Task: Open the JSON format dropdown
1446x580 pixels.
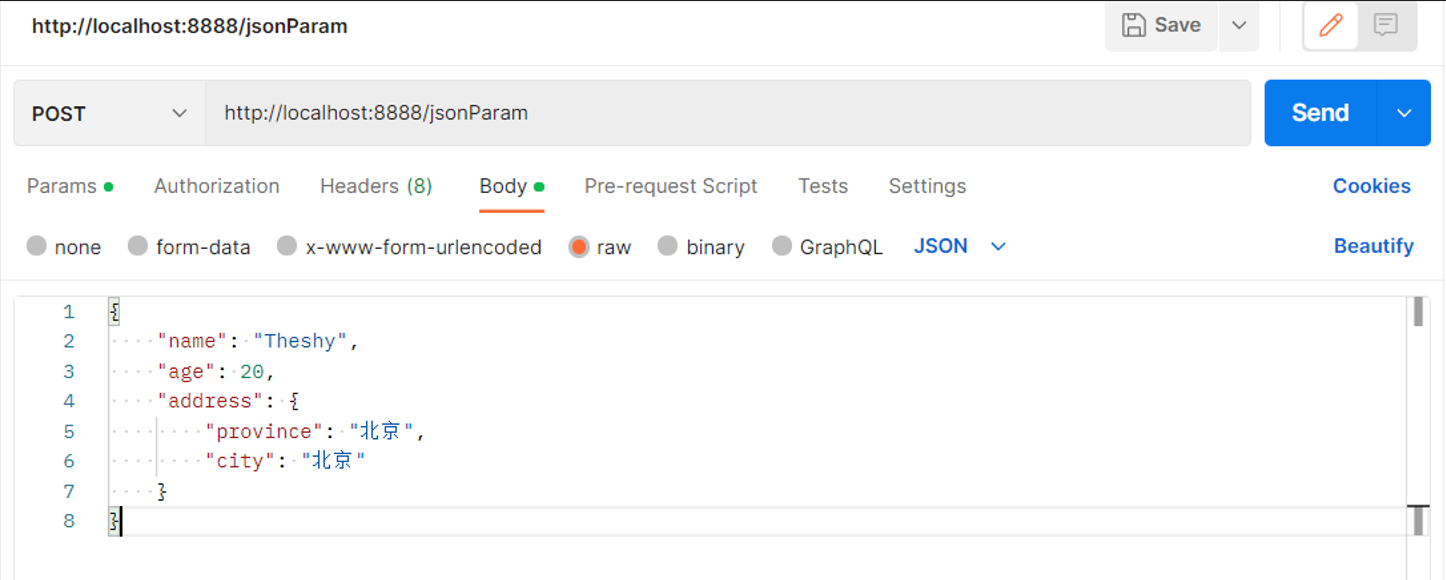Action: pyautogui.click(x=959, y=246)
